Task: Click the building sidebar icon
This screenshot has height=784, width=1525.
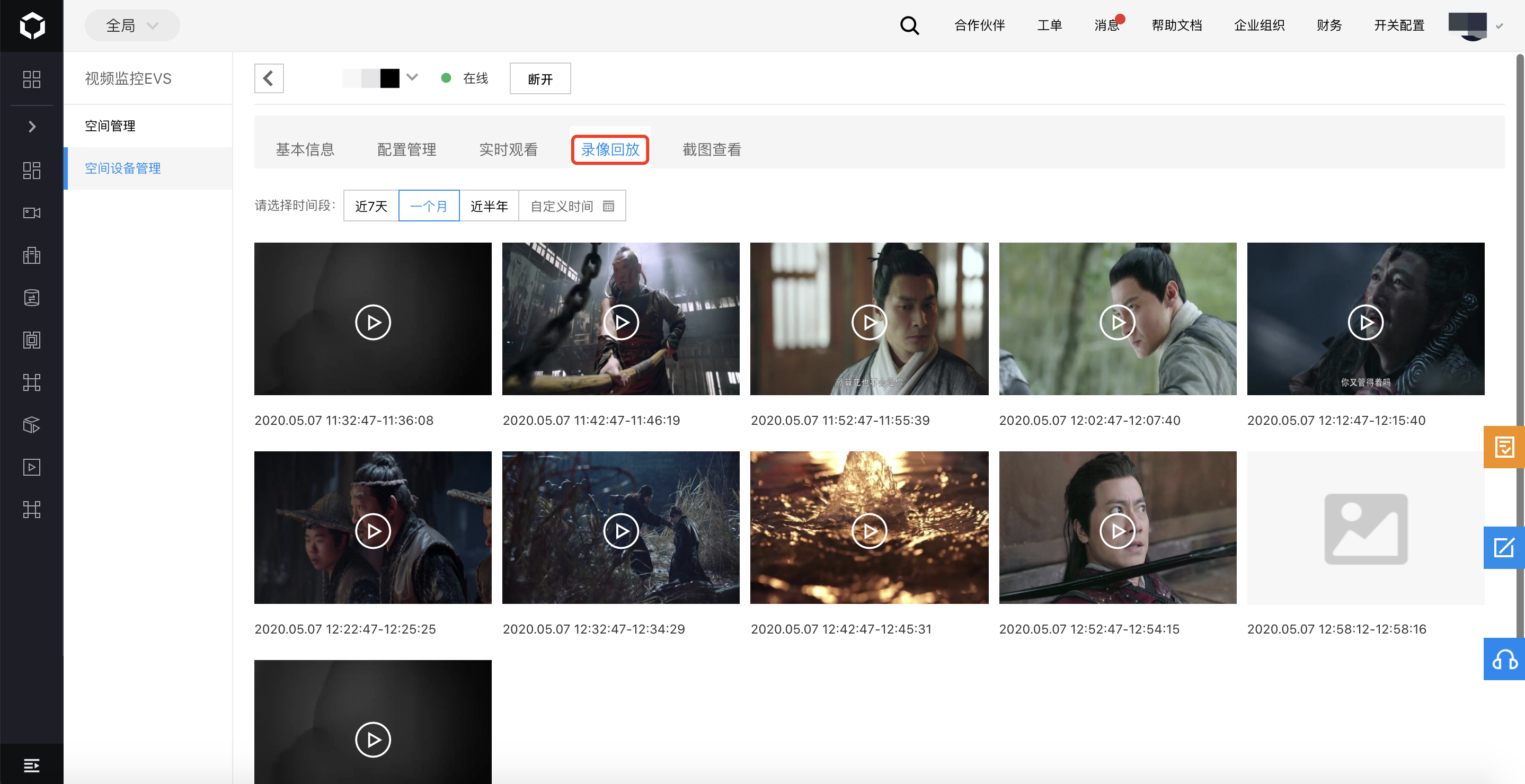Action: (31, 255)
